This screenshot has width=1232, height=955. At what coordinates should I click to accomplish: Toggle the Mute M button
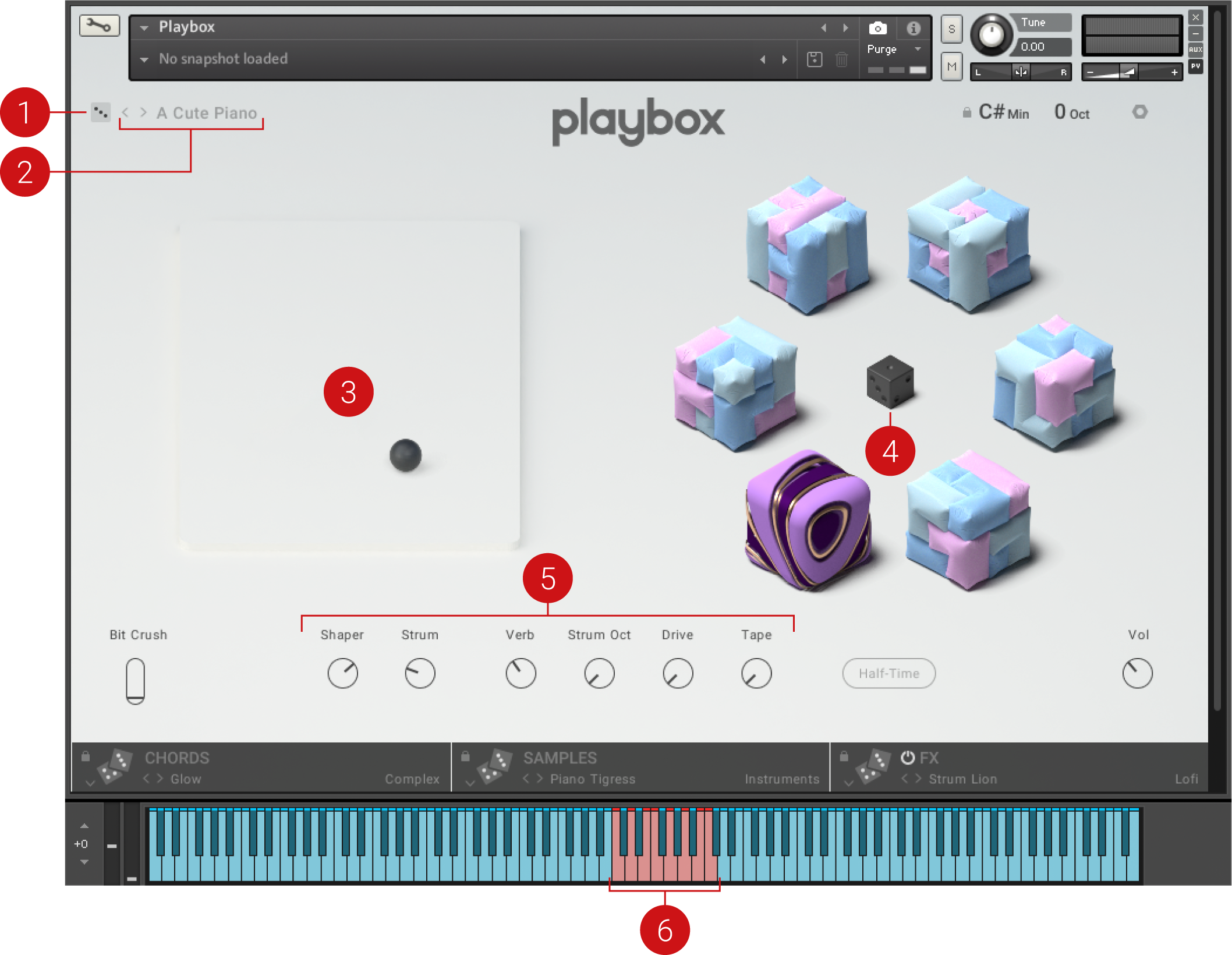[951, 66]
